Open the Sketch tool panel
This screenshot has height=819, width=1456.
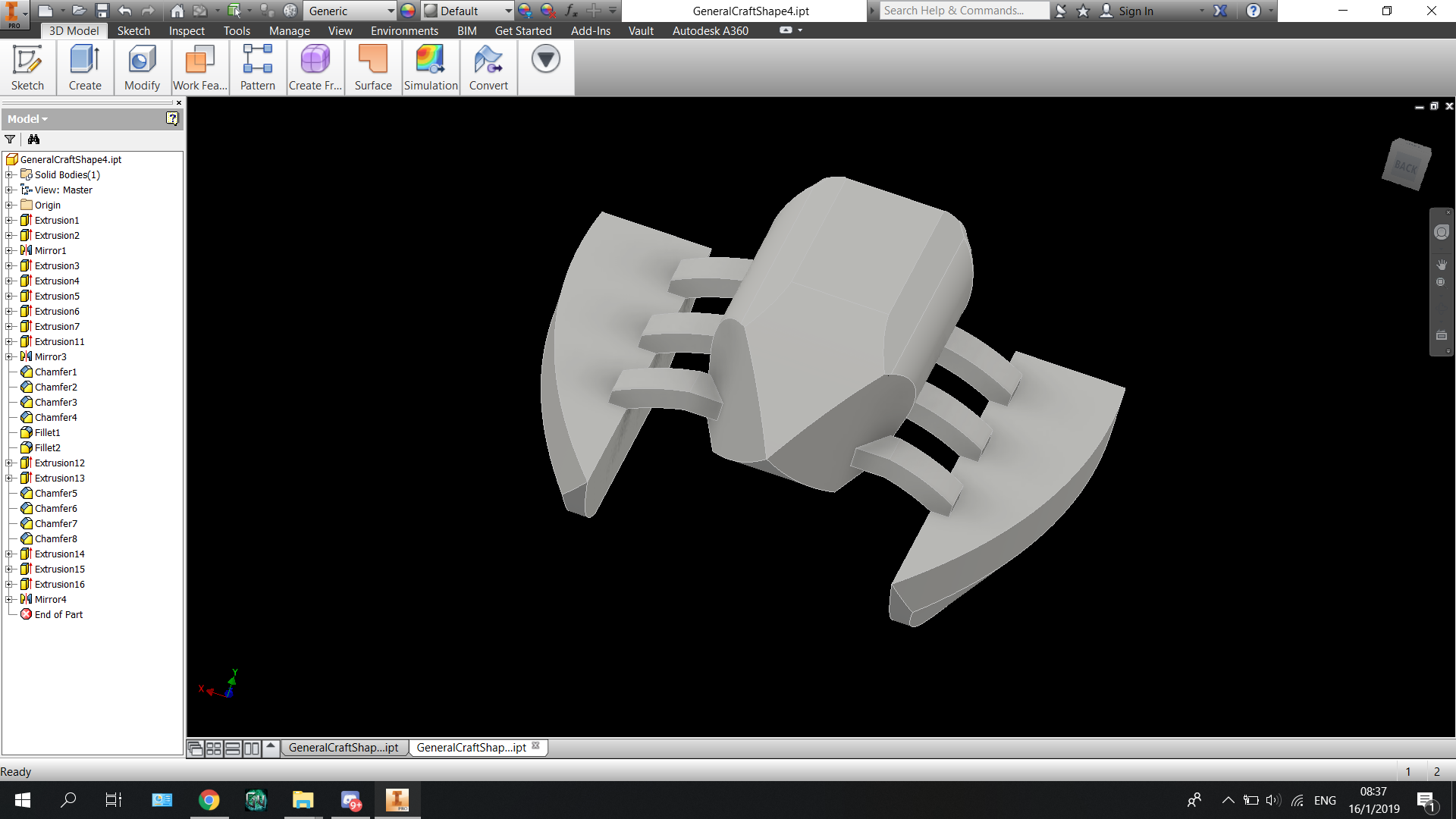tap(27, 67)
